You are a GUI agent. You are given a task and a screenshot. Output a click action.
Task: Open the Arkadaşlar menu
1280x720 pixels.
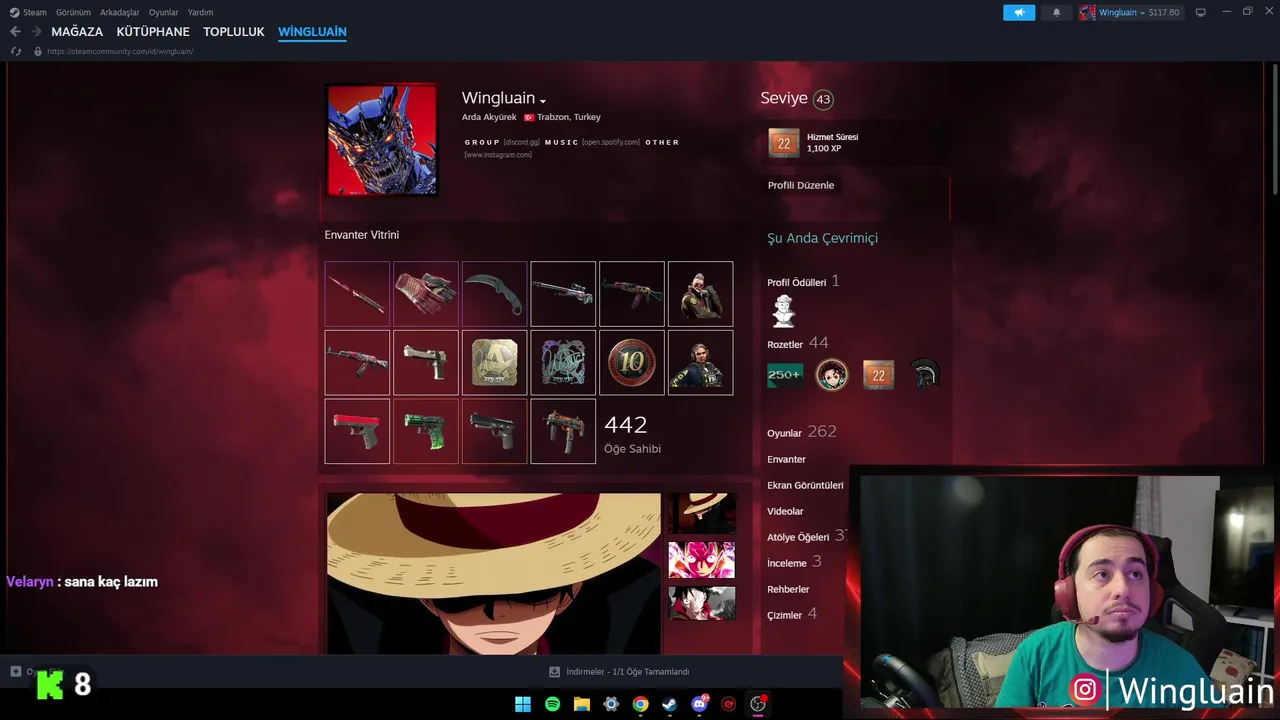click(x=120, y=12)
